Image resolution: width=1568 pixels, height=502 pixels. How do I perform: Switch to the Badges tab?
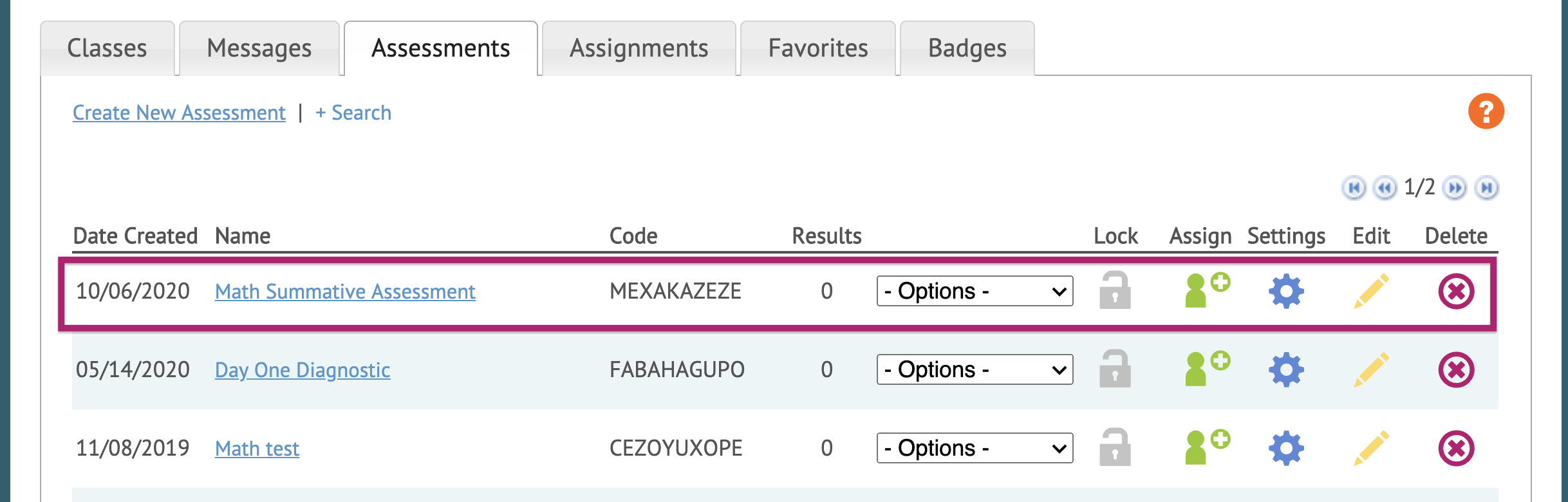[x=967, y=48]
